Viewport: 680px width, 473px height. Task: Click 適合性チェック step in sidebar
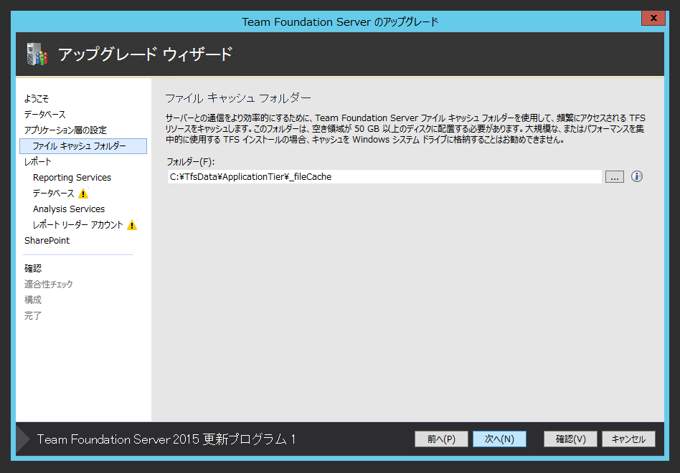point(48,284)
